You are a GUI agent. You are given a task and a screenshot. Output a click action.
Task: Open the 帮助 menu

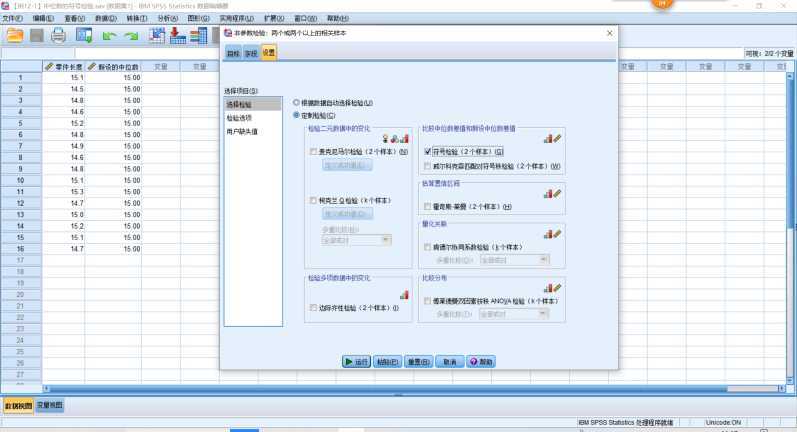tap(338, 18)
